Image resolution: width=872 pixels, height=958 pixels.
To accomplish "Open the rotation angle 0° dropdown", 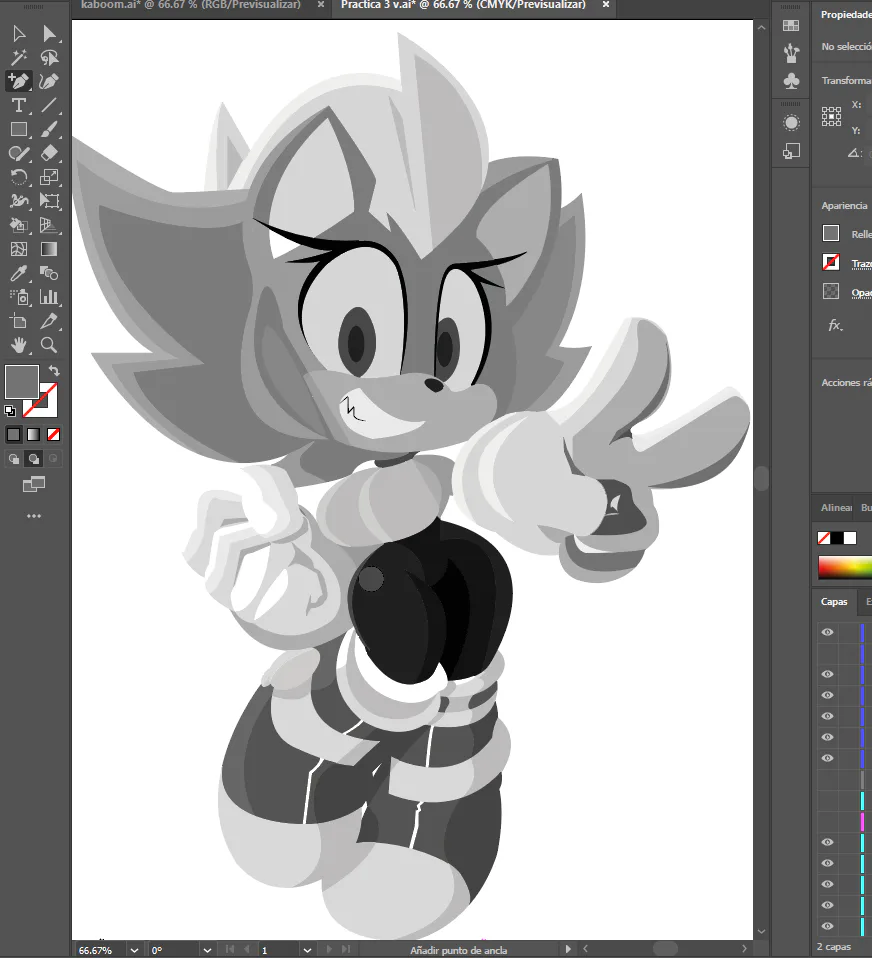I will point(207,950).
